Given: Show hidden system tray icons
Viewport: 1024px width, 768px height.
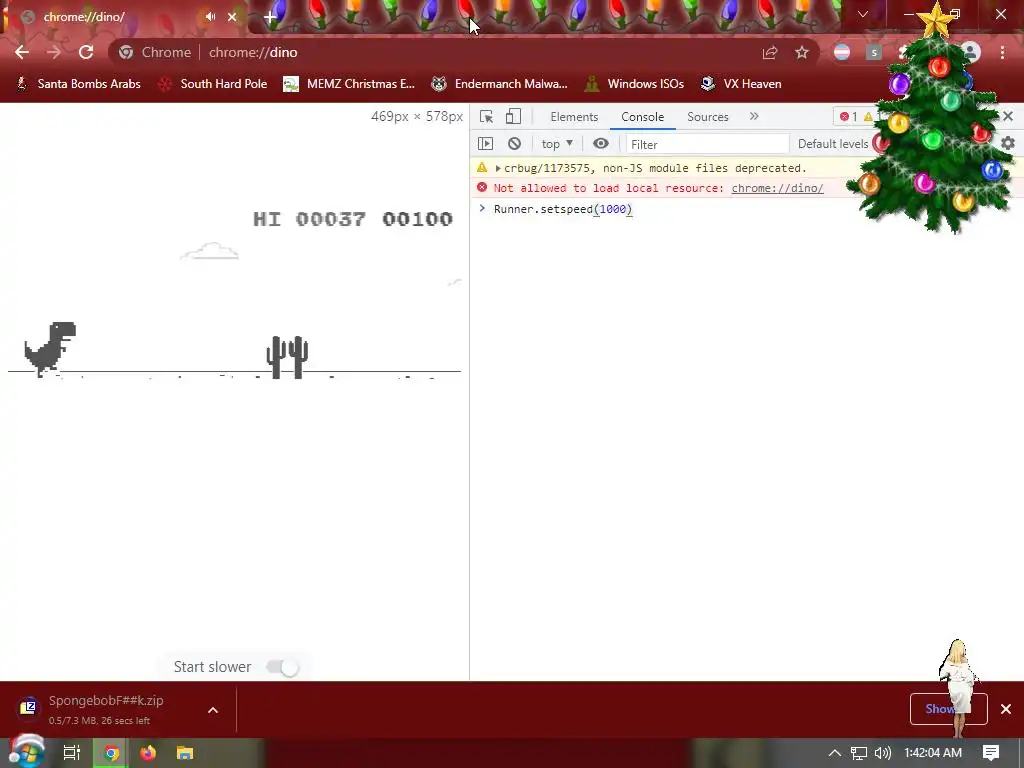Looking at the screenshot, I should click(835, 753).
